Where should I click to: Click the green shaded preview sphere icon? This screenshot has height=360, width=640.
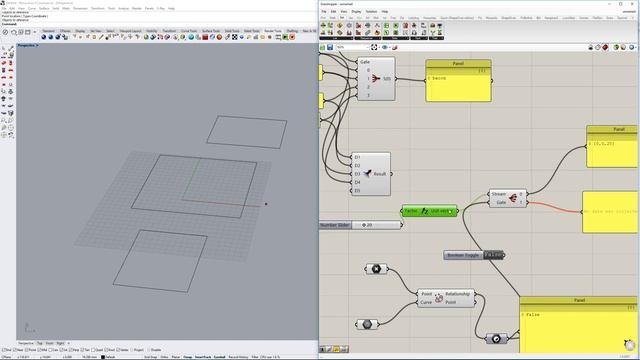[616, 47]
